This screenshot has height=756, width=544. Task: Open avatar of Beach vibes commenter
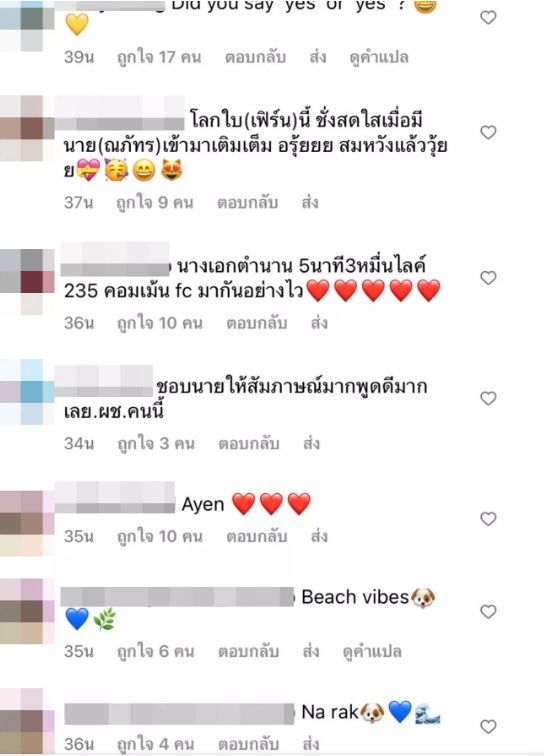(27, 611)
